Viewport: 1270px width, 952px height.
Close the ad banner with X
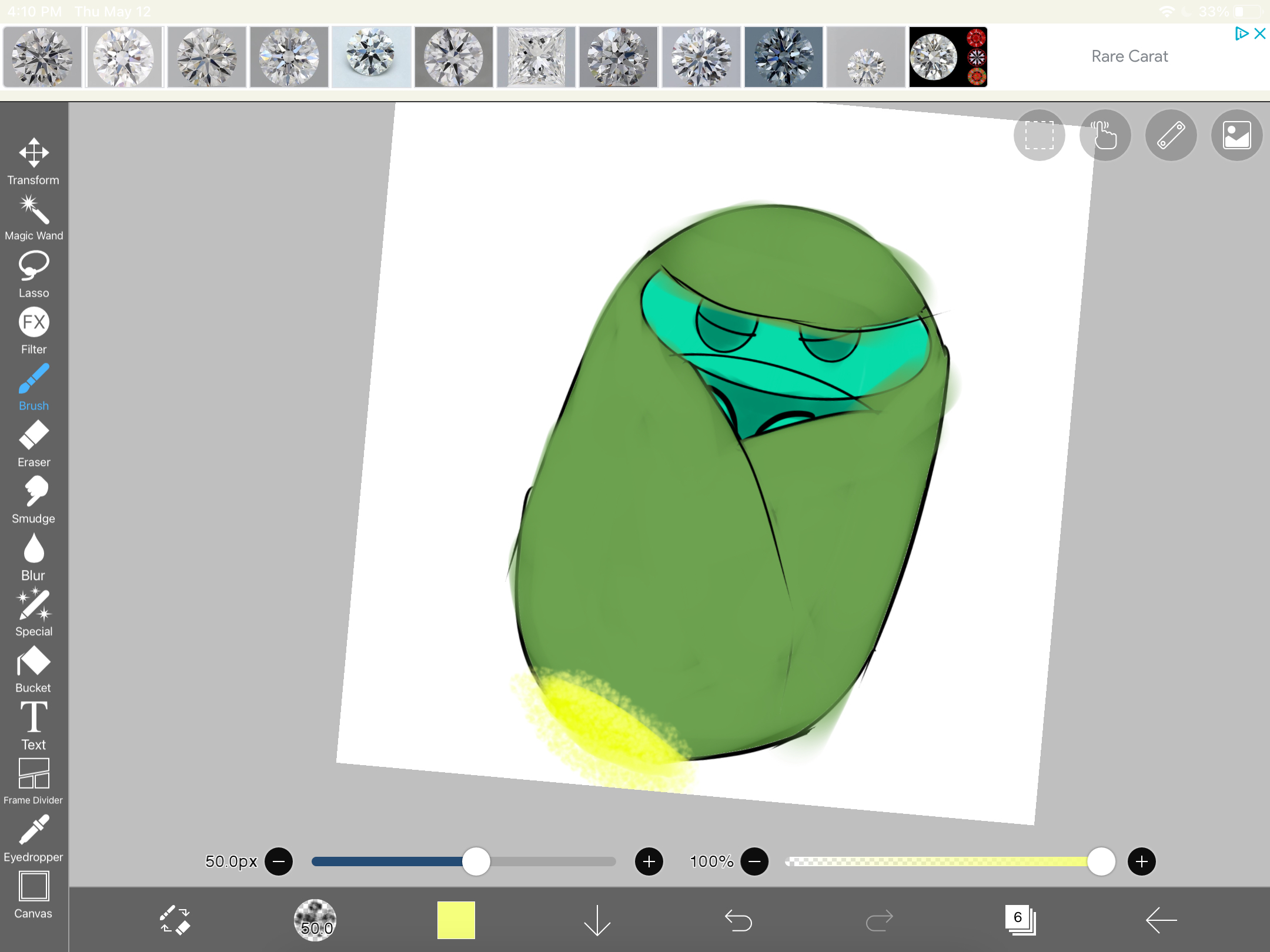1259,33
